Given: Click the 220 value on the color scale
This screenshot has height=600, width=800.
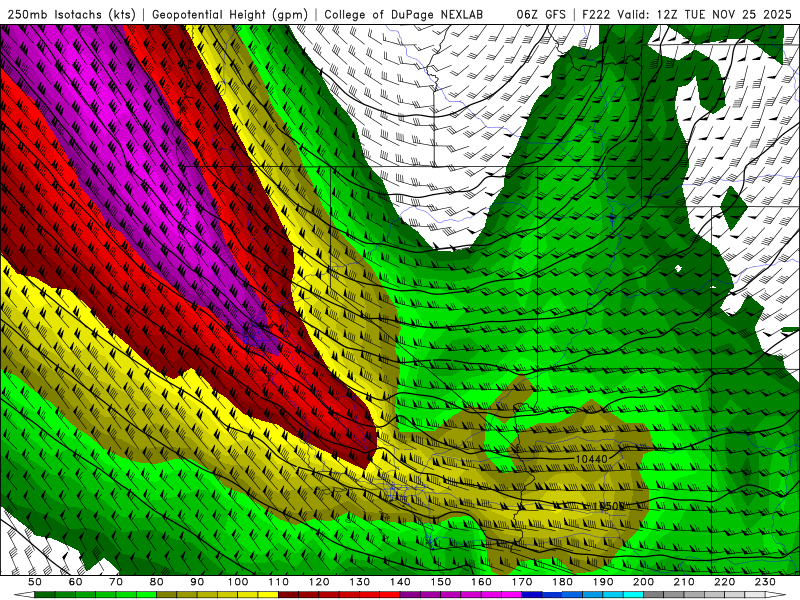Looking at the screenshot, I should click(x=724, y=582).
